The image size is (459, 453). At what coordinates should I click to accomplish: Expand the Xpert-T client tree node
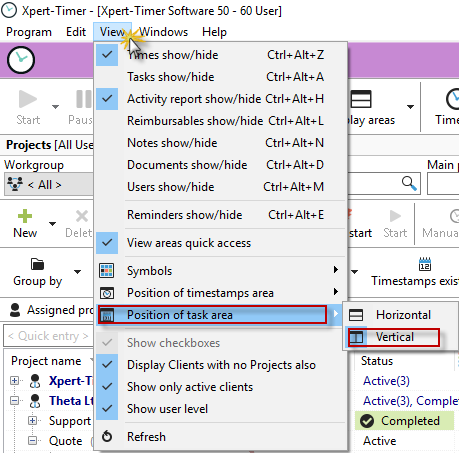(14, 380)
